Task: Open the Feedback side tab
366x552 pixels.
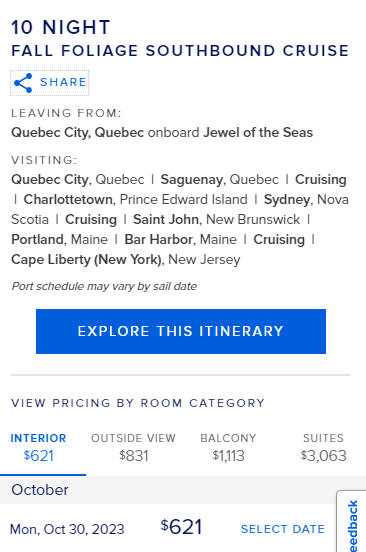Action: (x=352, y=523)
